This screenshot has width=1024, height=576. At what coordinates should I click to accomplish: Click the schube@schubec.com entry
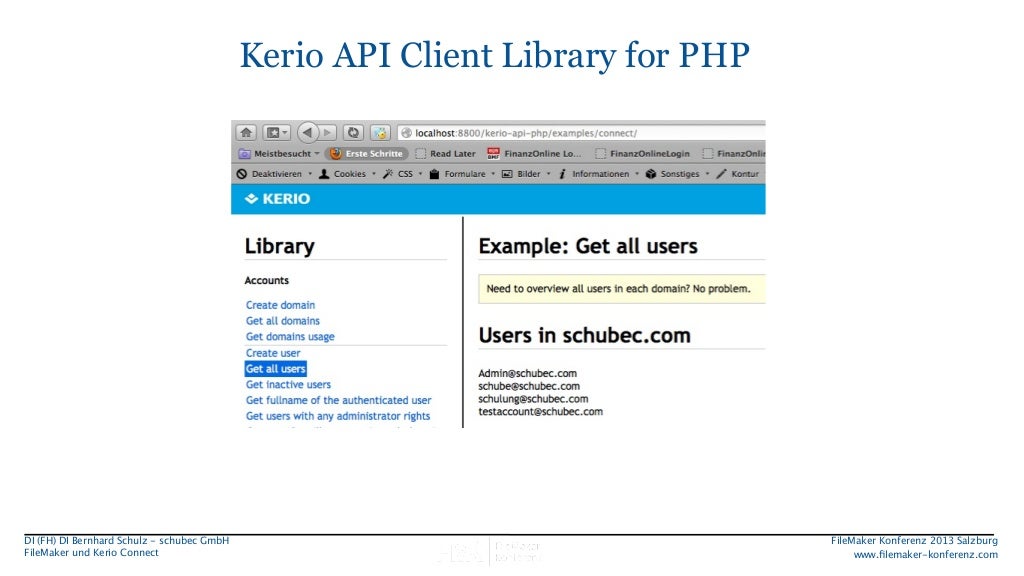click(529, 386)
